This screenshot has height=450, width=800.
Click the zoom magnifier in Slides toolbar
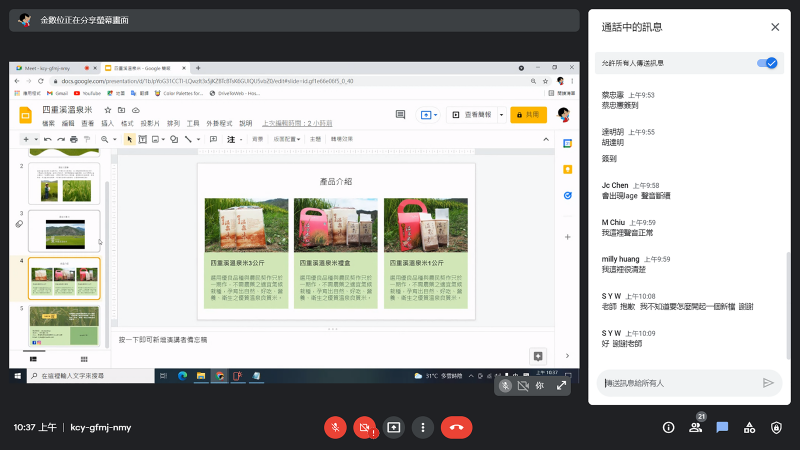coord(105,139)
